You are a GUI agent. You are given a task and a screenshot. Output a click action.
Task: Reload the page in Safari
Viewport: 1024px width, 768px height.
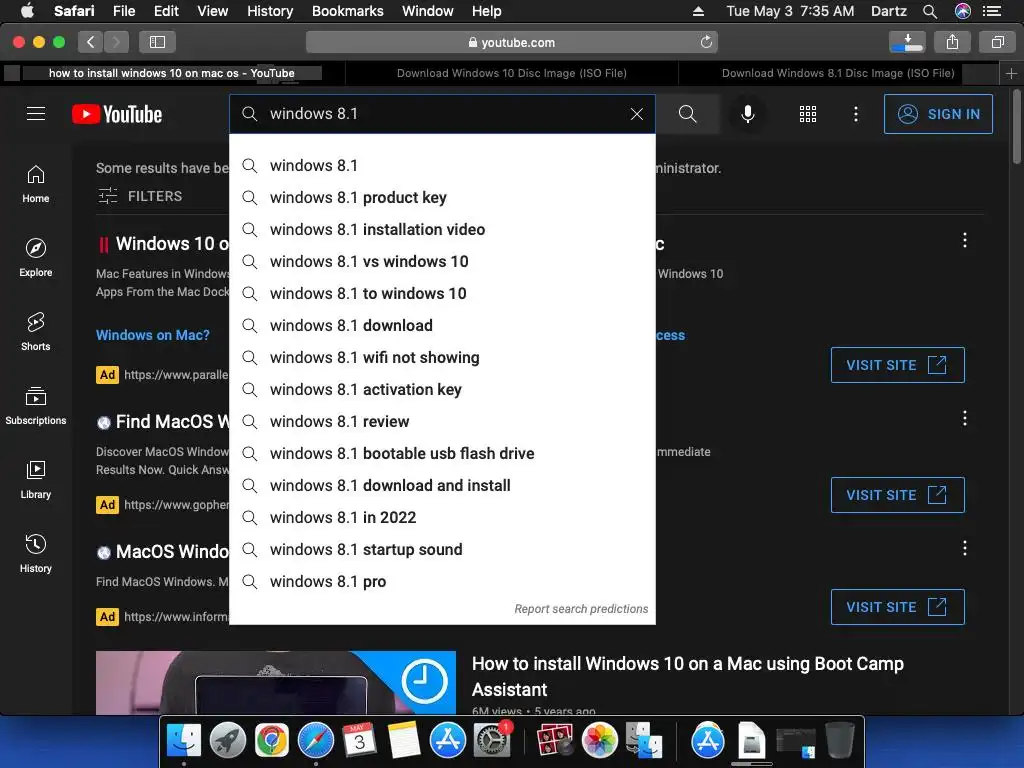coord(706,42)
